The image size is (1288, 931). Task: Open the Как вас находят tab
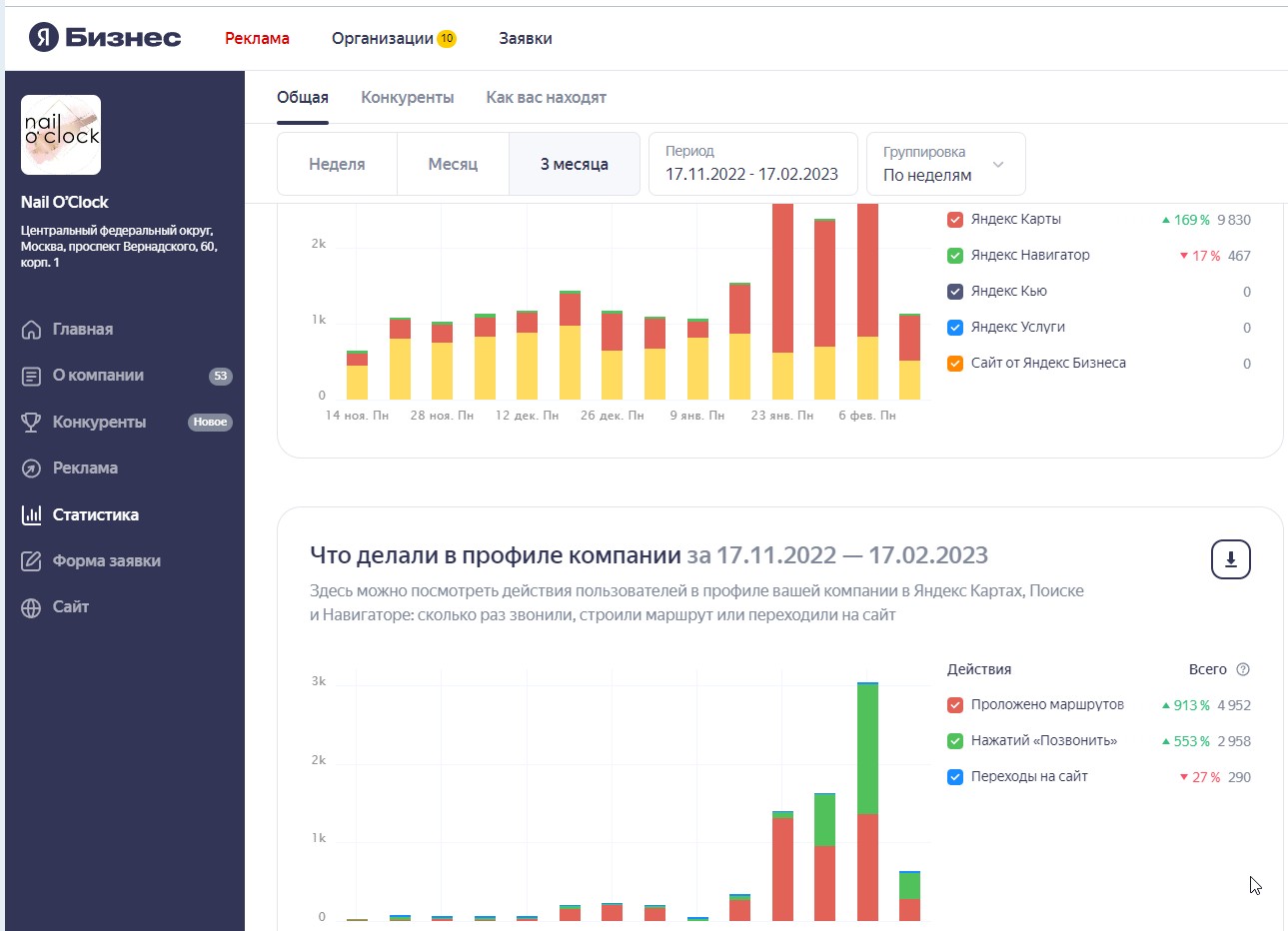click(x=546, y=98)
